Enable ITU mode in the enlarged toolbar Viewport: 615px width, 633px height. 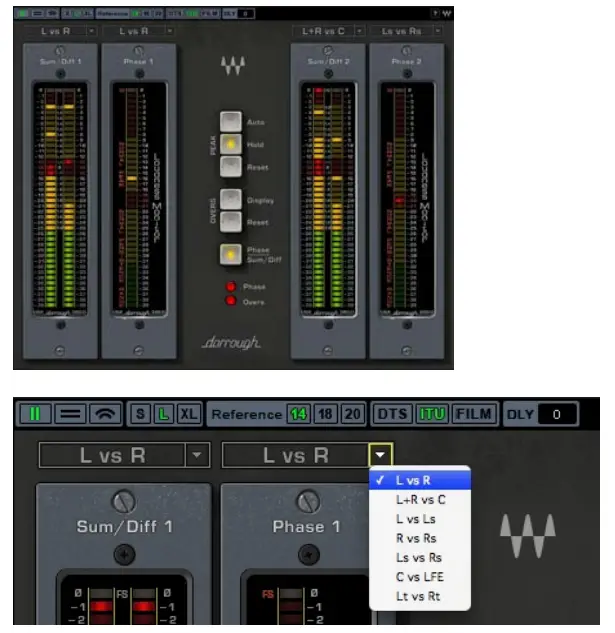coord(432,414)
